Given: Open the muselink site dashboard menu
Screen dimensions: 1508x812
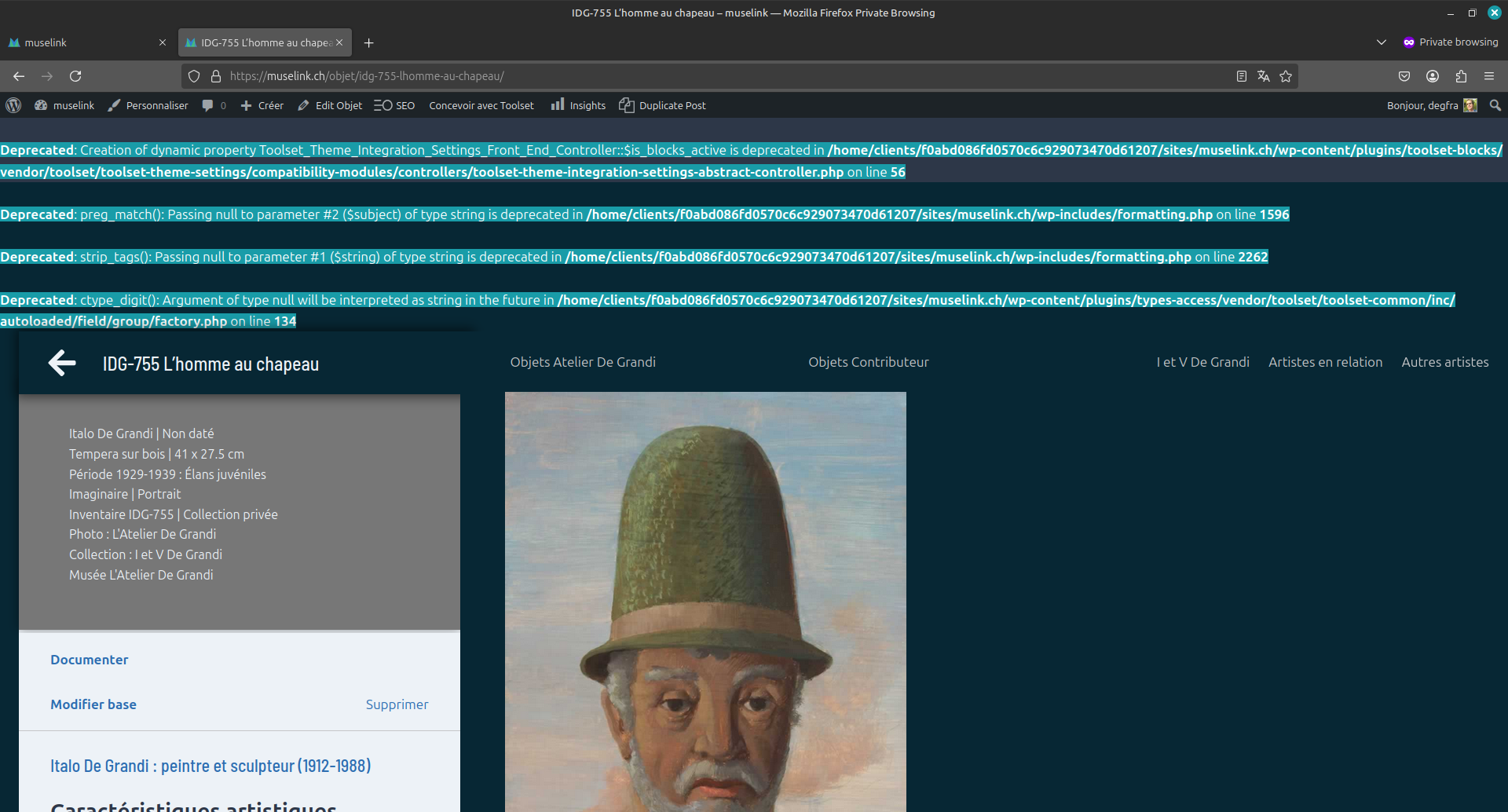Looking at the screenshot, I should tap(64, 105).
